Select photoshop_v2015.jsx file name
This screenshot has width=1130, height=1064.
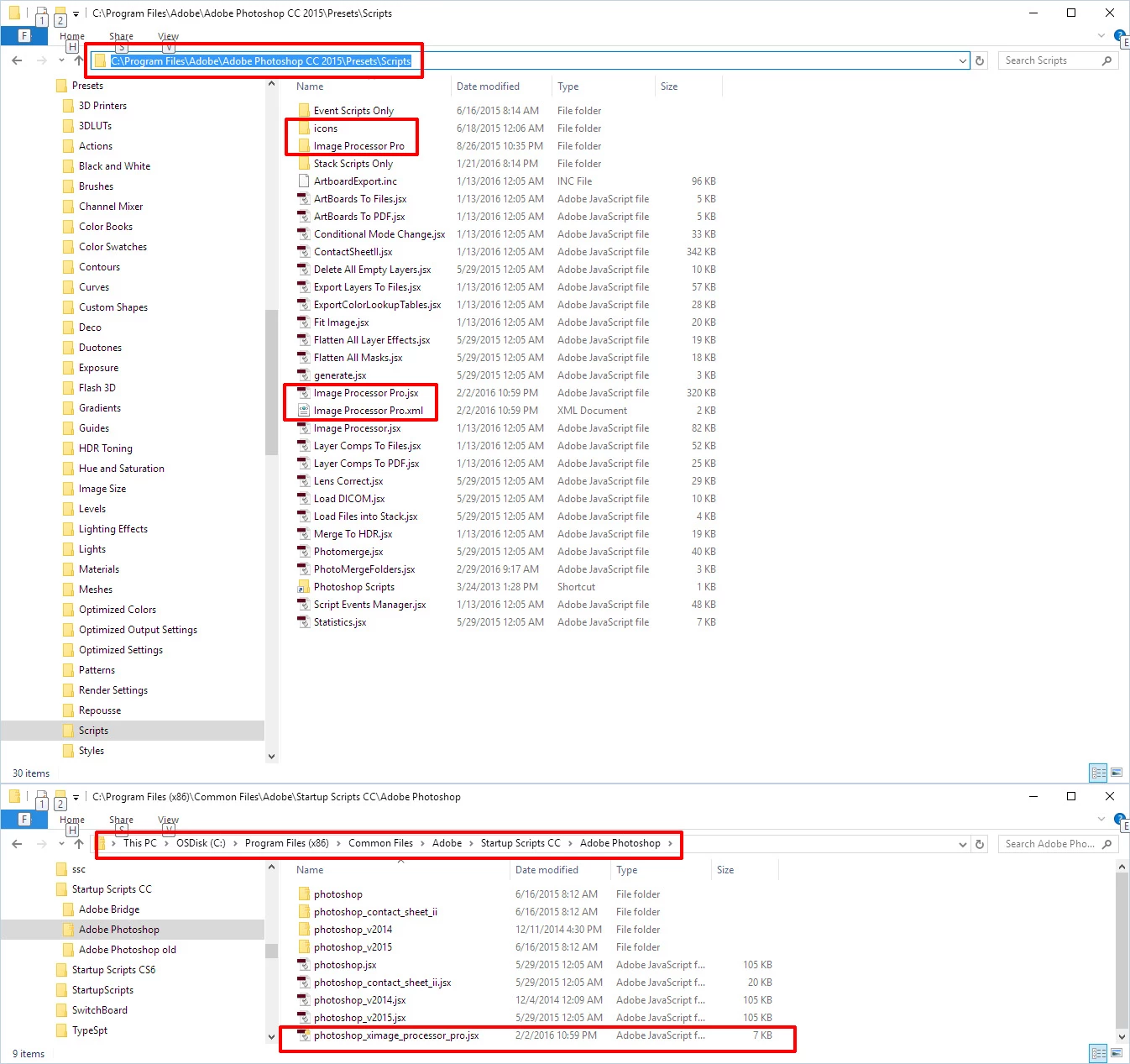[359, 1018]
